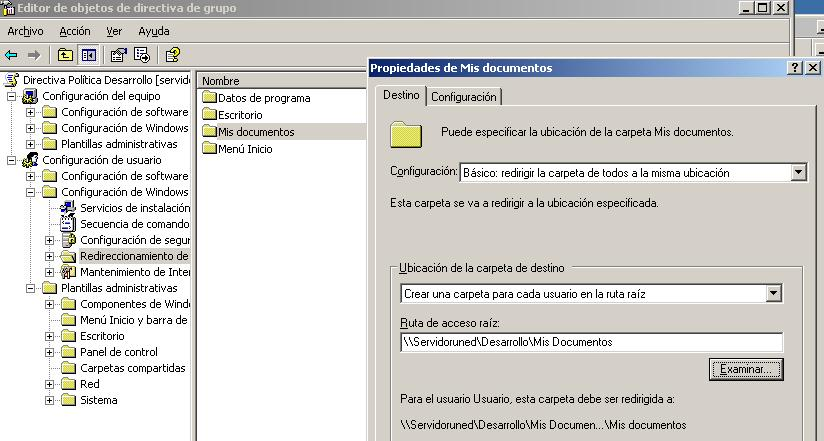824x441 pixels.
Task: Click the Redireccionamiento de carpetas folder icon
Action: pos(68,257)
